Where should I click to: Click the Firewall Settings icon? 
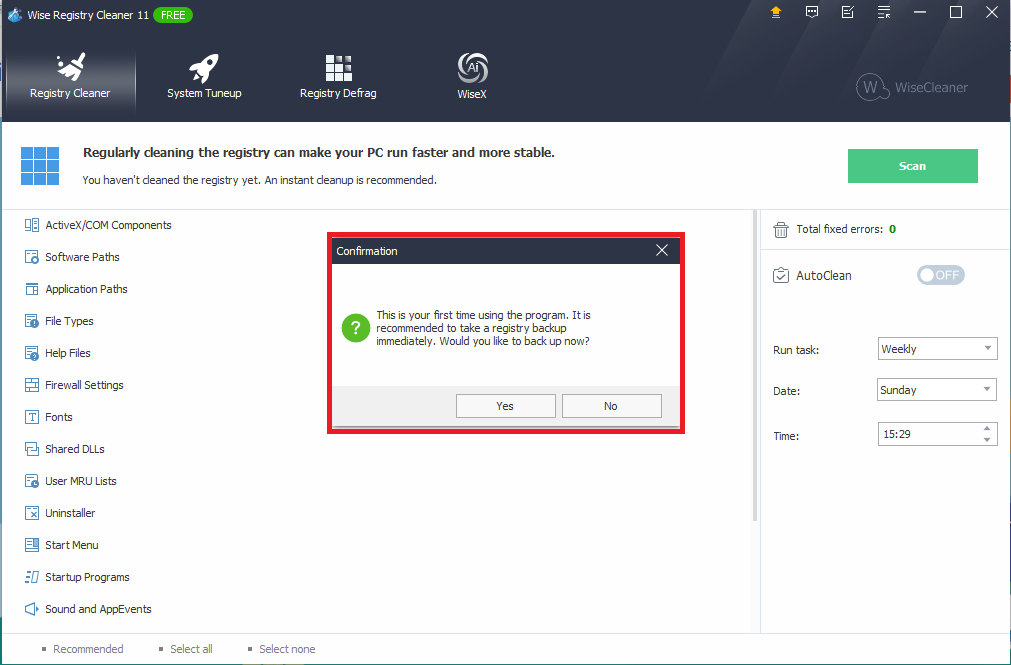32,385
